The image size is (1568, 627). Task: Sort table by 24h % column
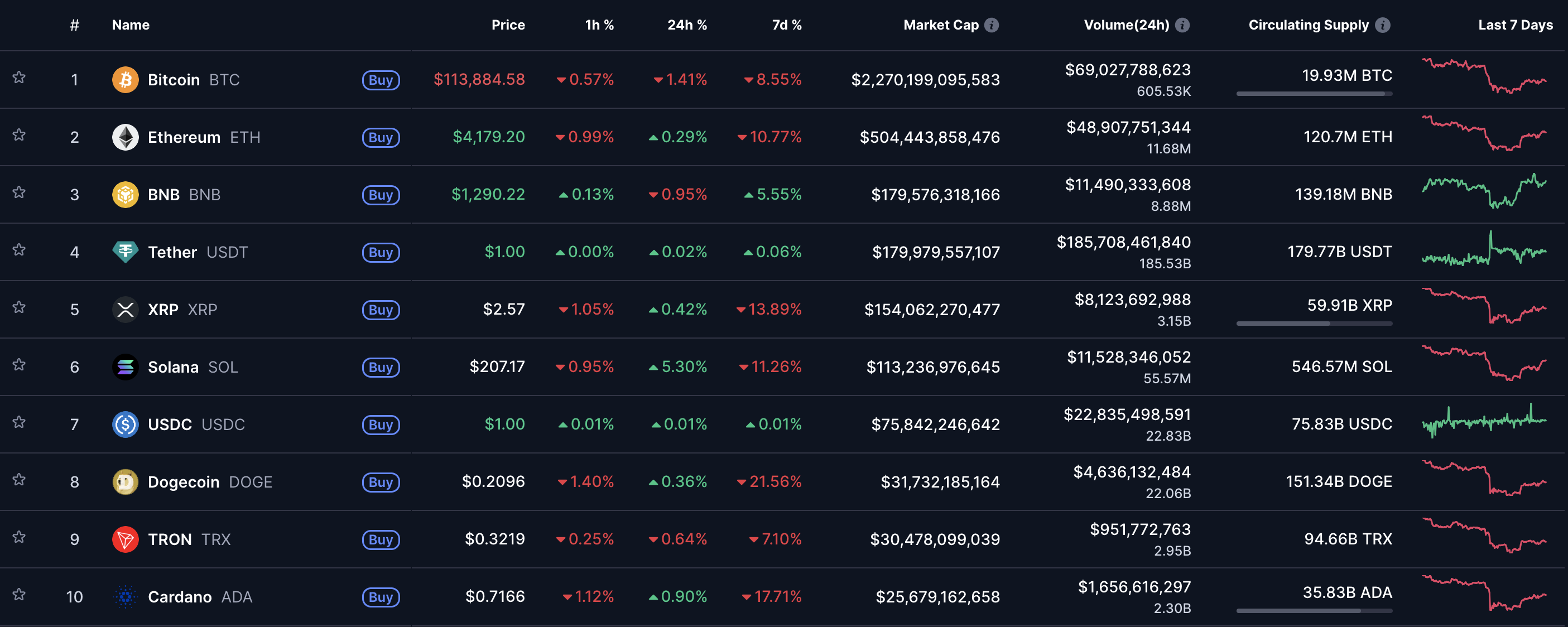[x=686, y=25]
